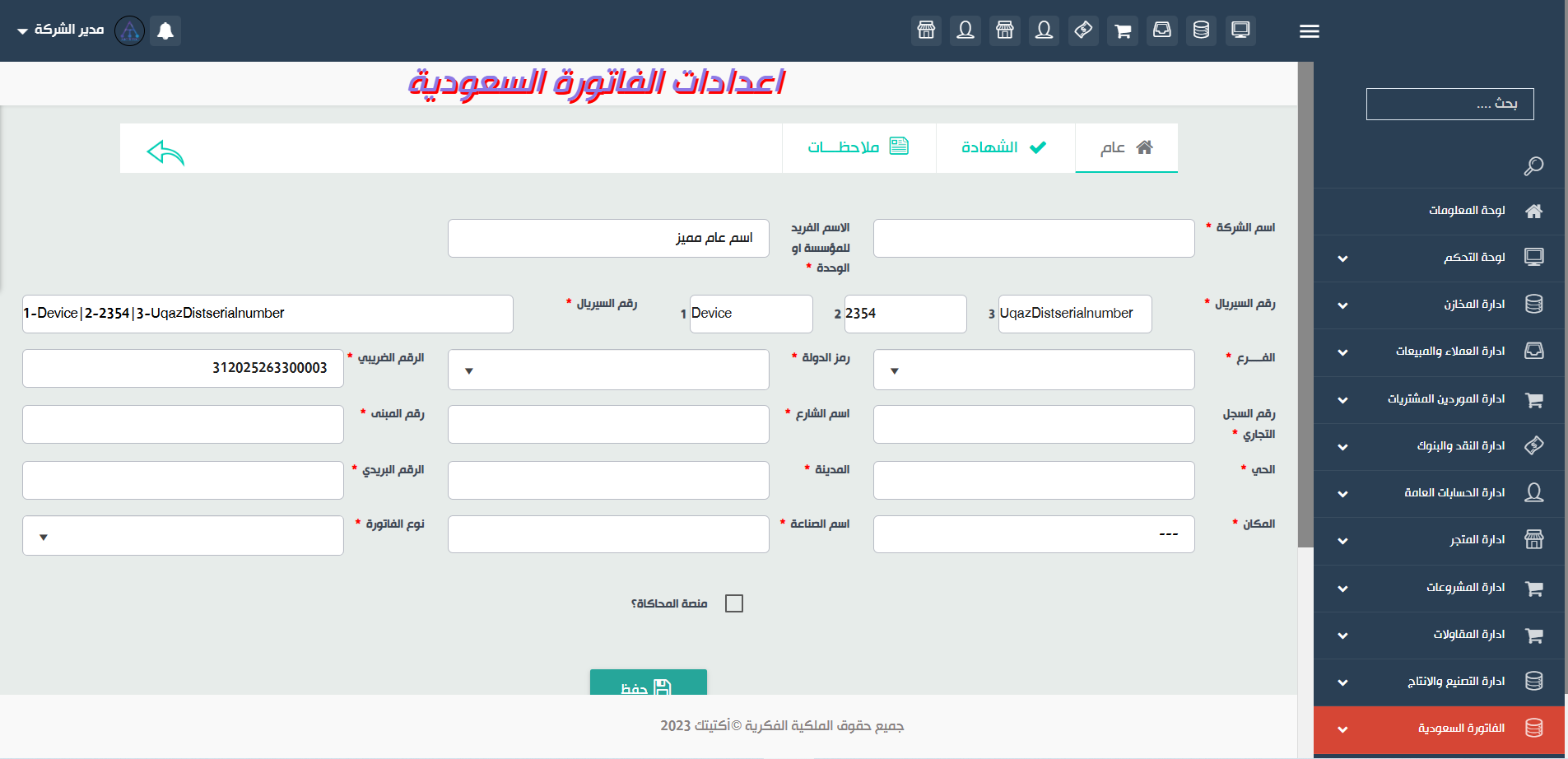This screenshot has height=759, width=1568.
Task: Open ادارة المشروعات menu item
Action: (x=1440, y=588)
